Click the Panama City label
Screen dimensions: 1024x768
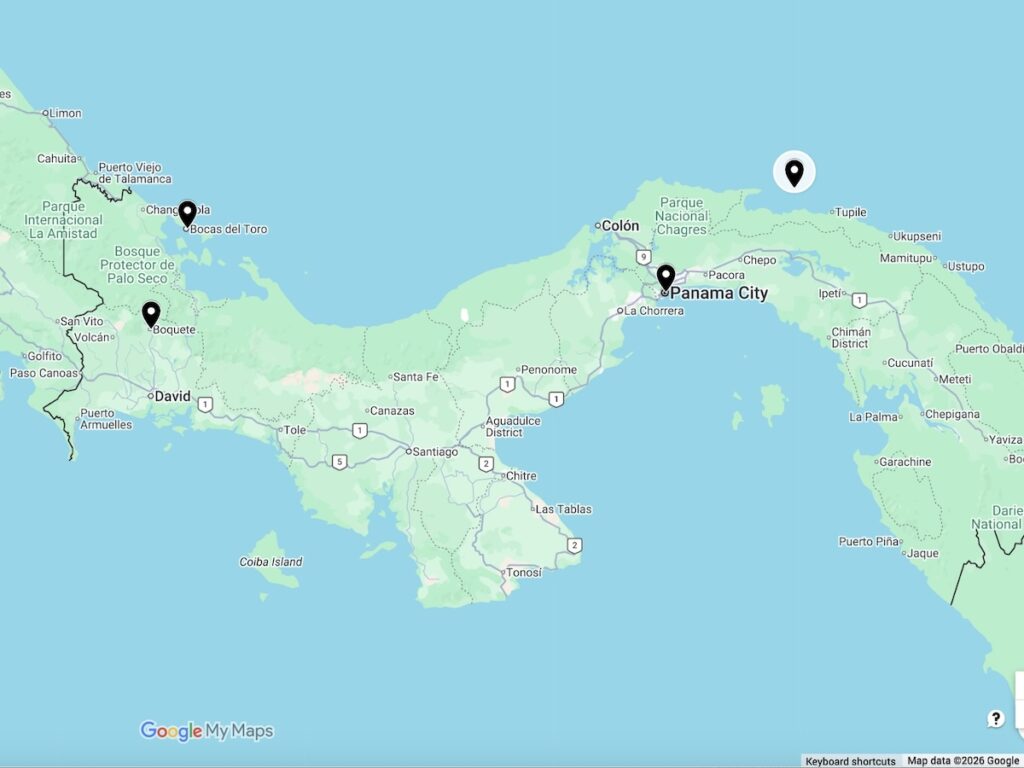pos(719,293)
